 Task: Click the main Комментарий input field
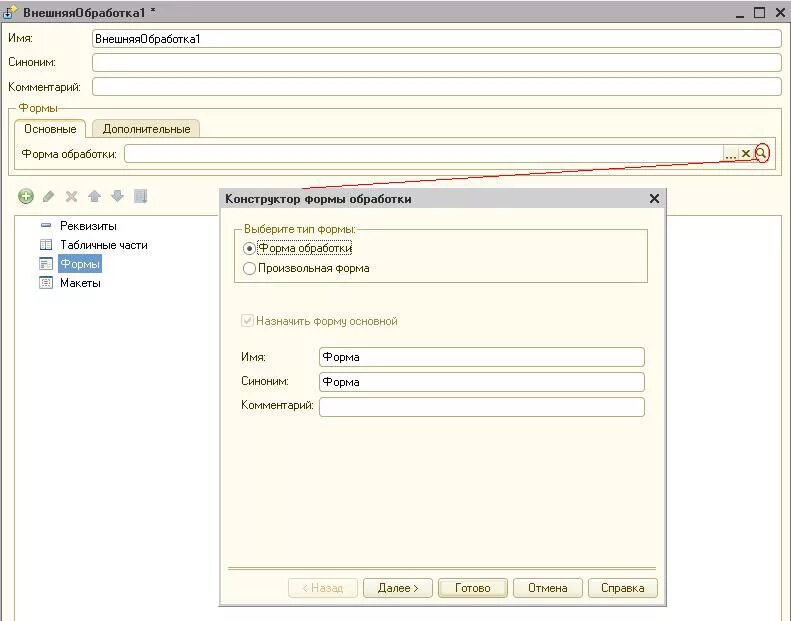pos(437,87)
